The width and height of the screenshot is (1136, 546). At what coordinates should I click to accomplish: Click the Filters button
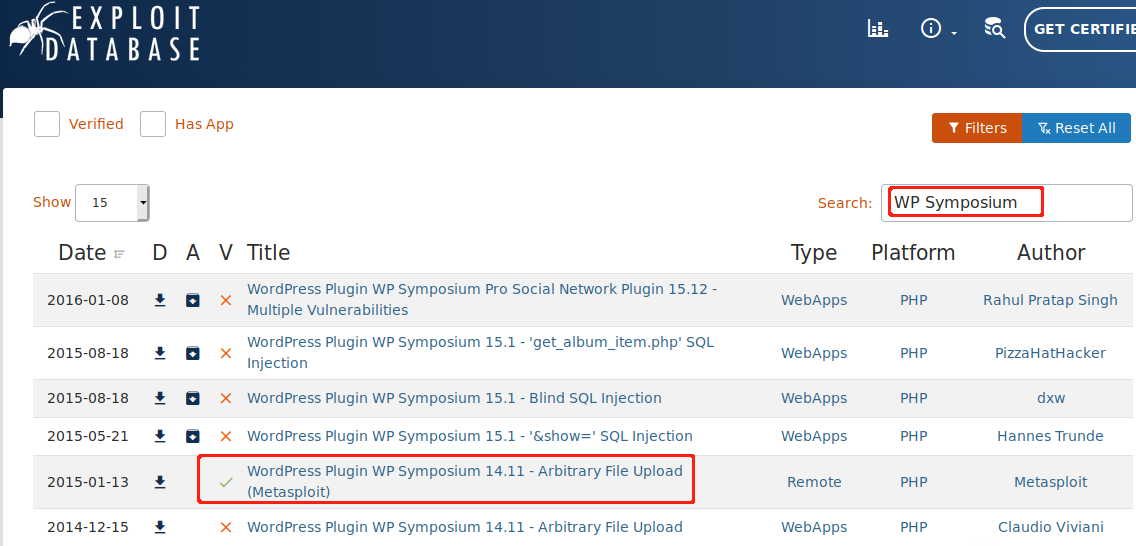pyautogui.click(x=977, y=128)
